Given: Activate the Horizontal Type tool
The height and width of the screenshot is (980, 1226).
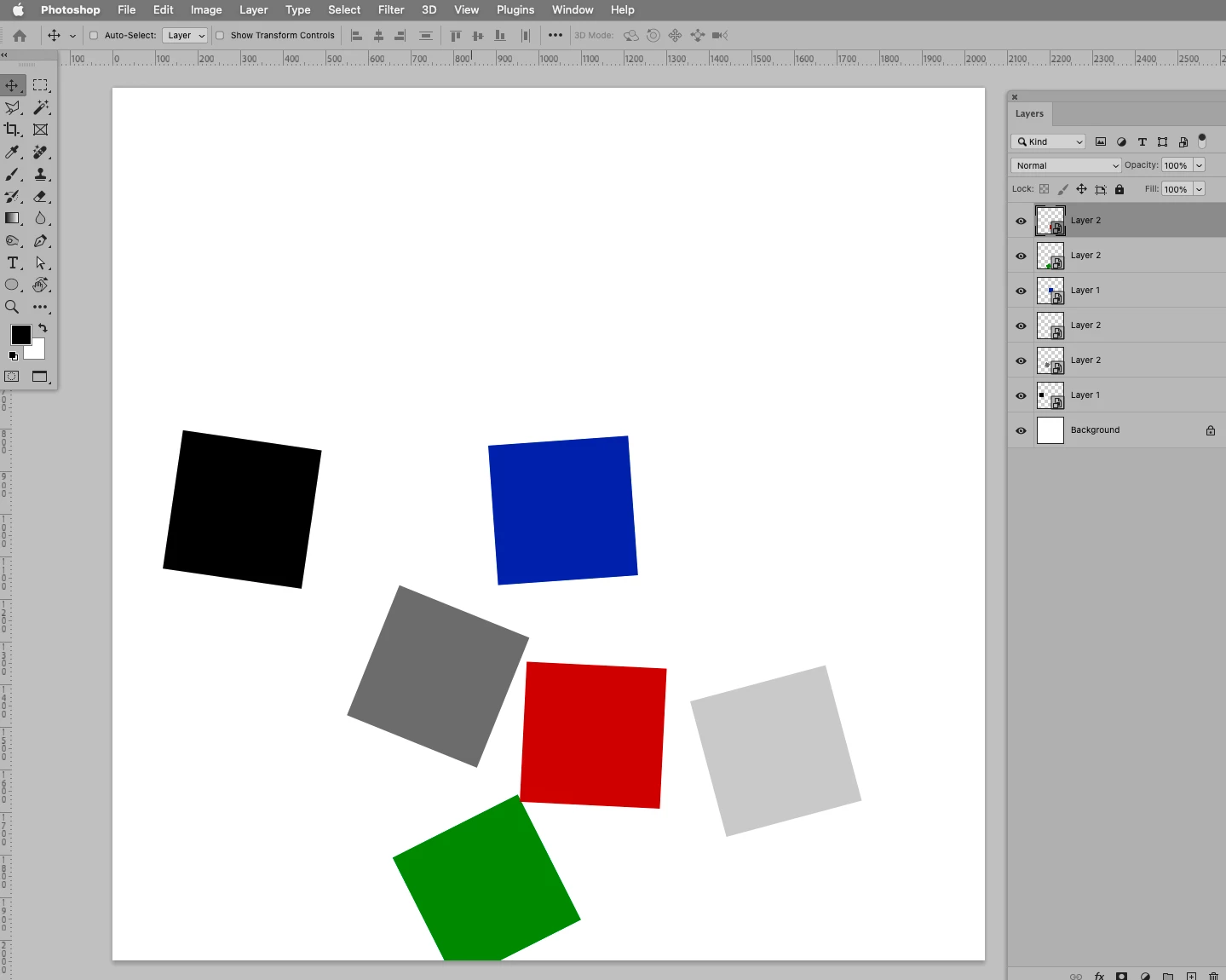Looking at the screenshot, I should pos(12,262).
